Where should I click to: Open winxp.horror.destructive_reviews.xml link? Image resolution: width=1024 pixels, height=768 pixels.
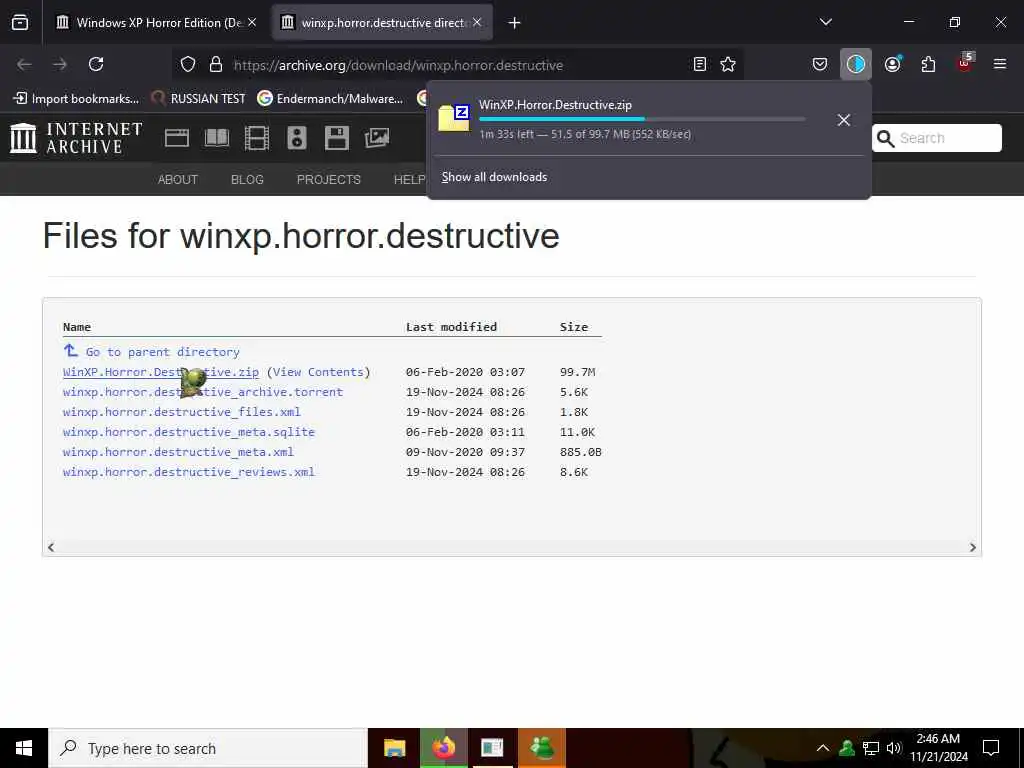(189, 472)
